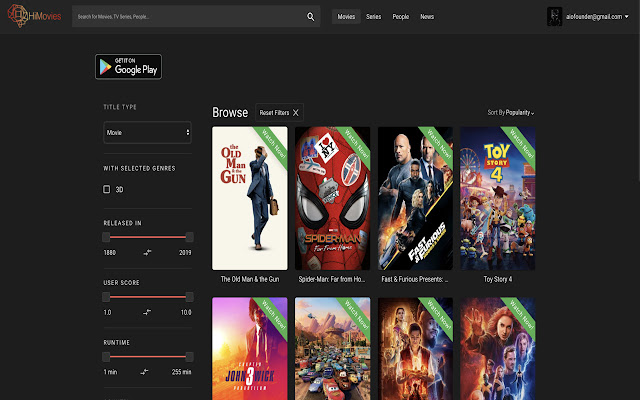Click the Runtime minimum slider handle

pos(106,357)
